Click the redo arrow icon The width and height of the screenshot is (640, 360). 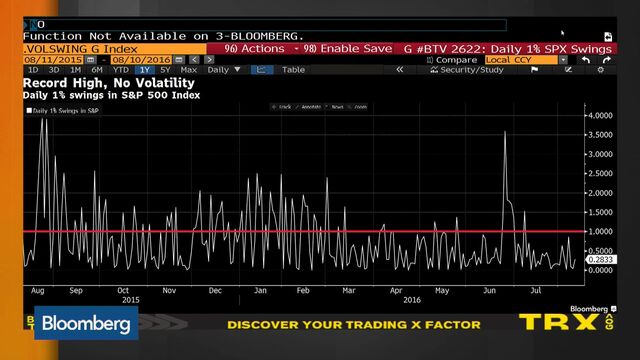[607, 60]
